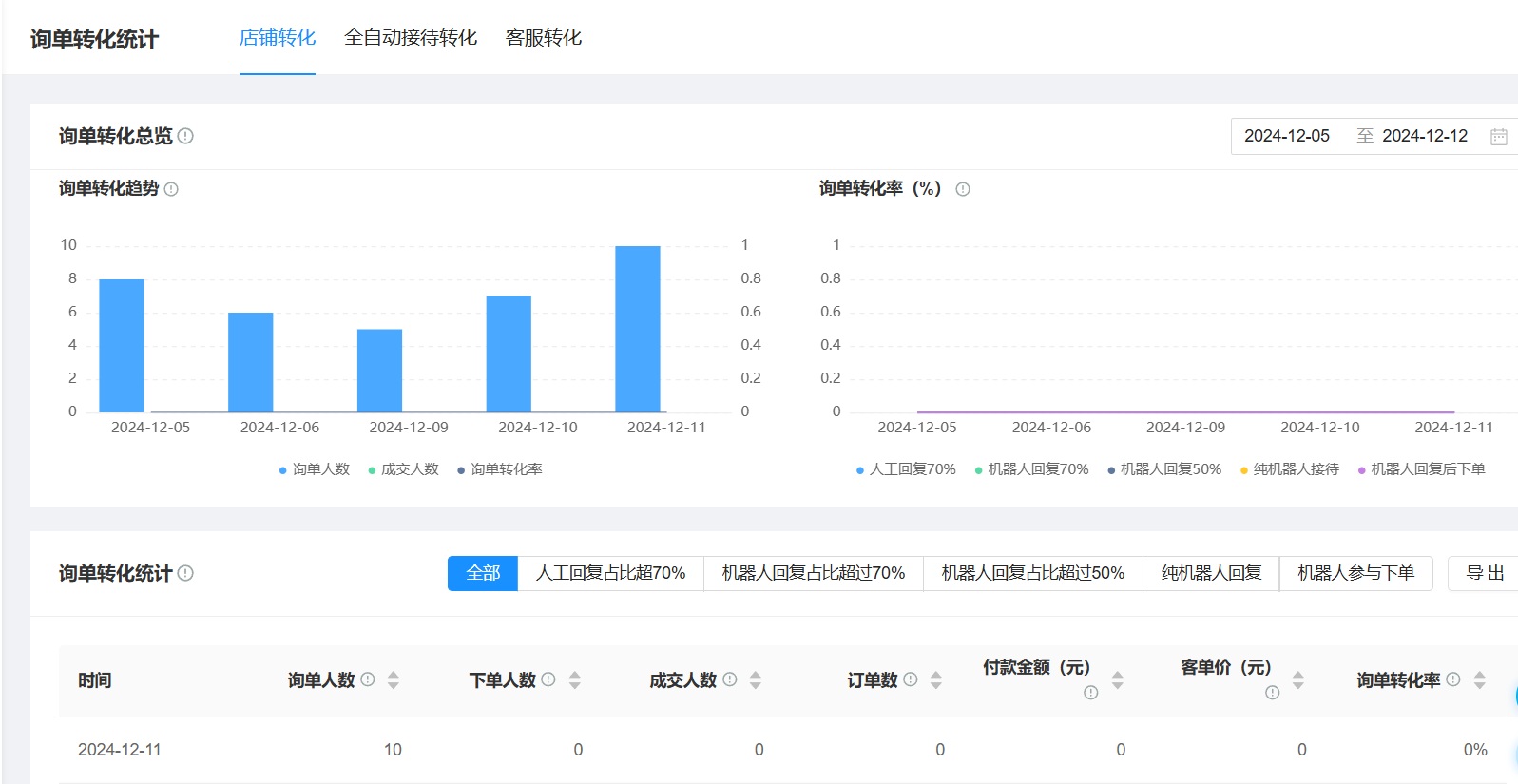Viewport: 1518px width, 784px height.
Task: Toggle 纯机器人接待 legend series
Action: tap(1290, 469)
